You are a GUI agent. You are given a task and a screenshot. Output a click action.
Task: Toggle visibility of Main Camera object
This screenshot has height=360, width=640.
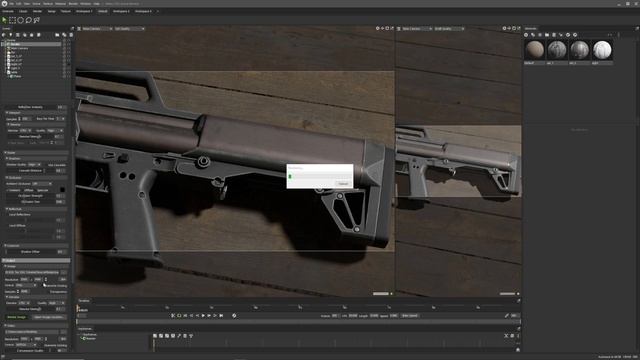(64, 48)
